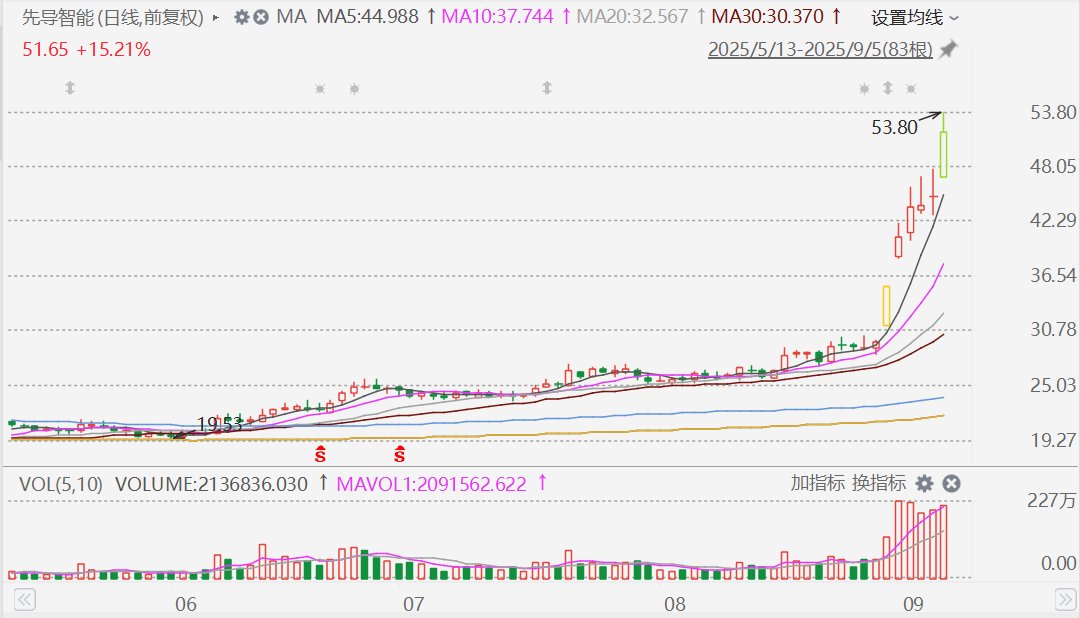The width and height of the screenshot is (1080, 618).
Task: Select the tall green candlestick at 53.80 peak
Action: click(x=943, y=153)
